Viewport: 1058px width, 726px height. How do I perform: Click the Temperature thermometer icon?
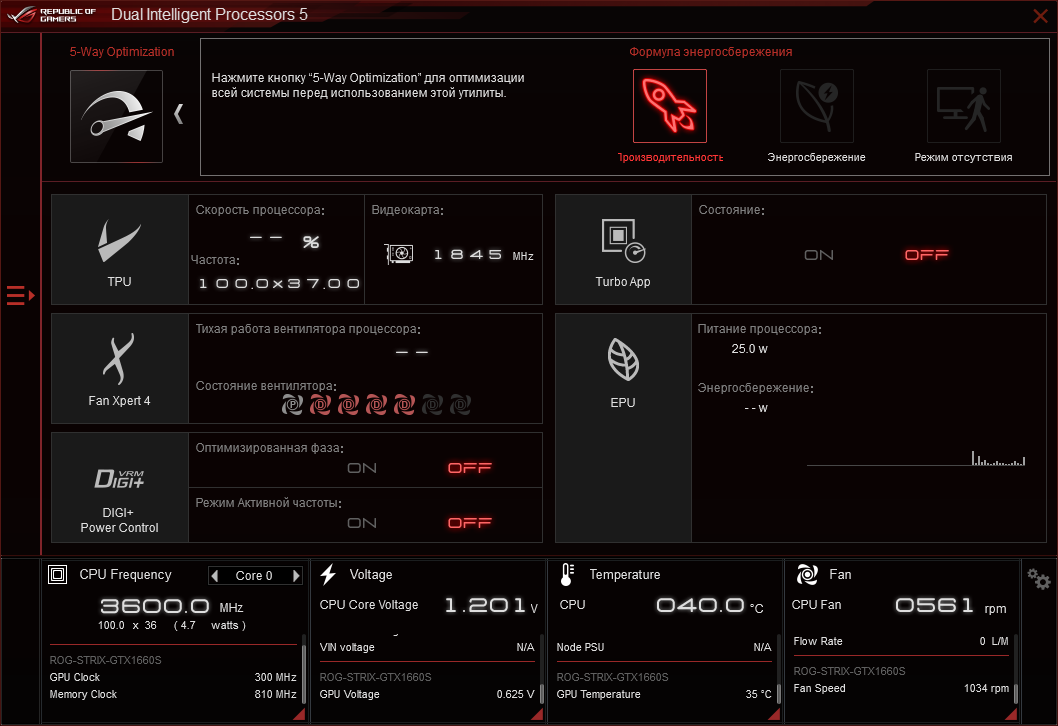(x=567, y=574)
